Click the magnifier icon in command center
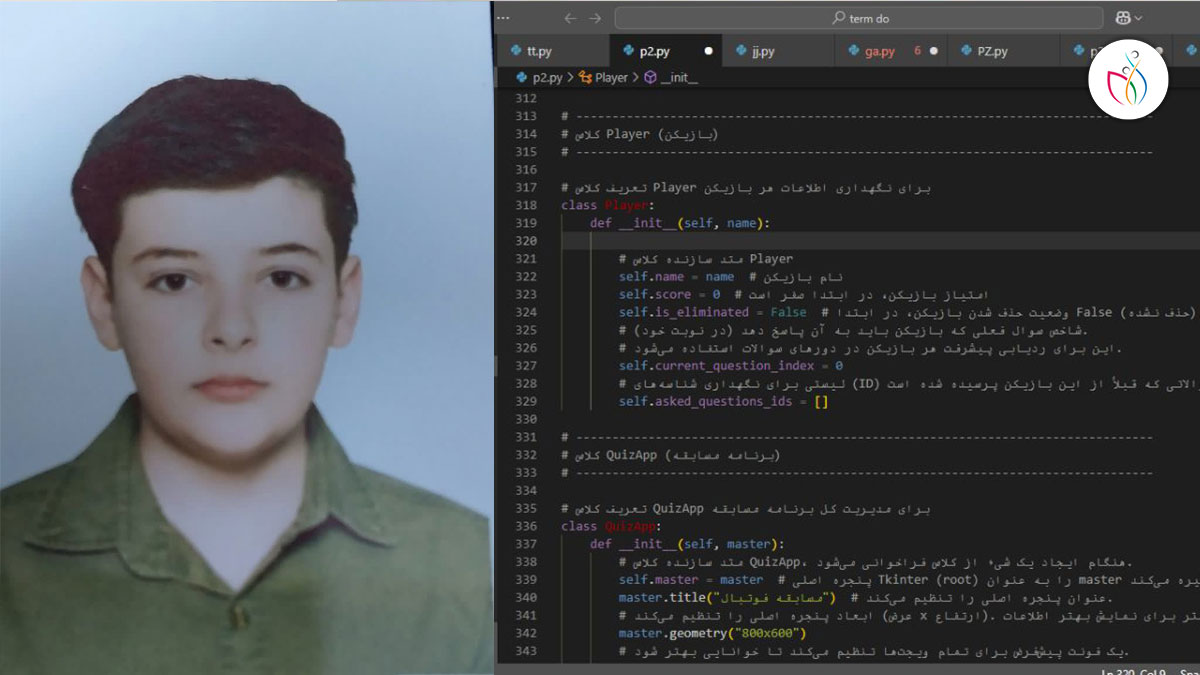The height and width of the screenshot is (675, 1200). [x=838, y=18]
